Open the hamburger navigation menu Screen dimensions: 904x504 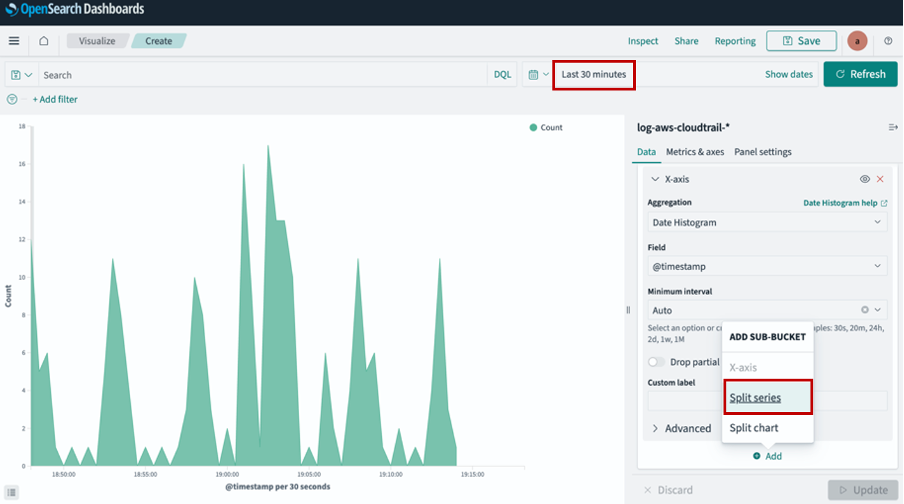(14, 41)
